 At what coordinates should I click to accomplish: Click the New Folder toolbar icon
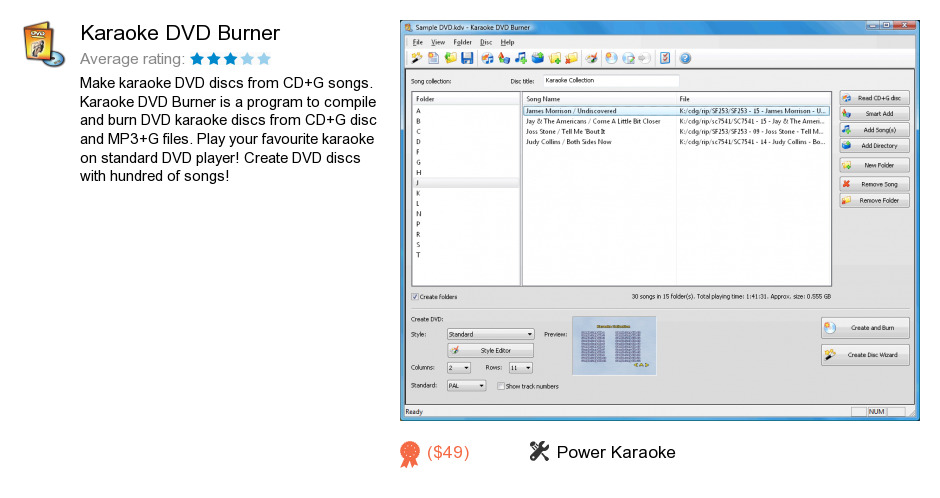click(555, 58)
